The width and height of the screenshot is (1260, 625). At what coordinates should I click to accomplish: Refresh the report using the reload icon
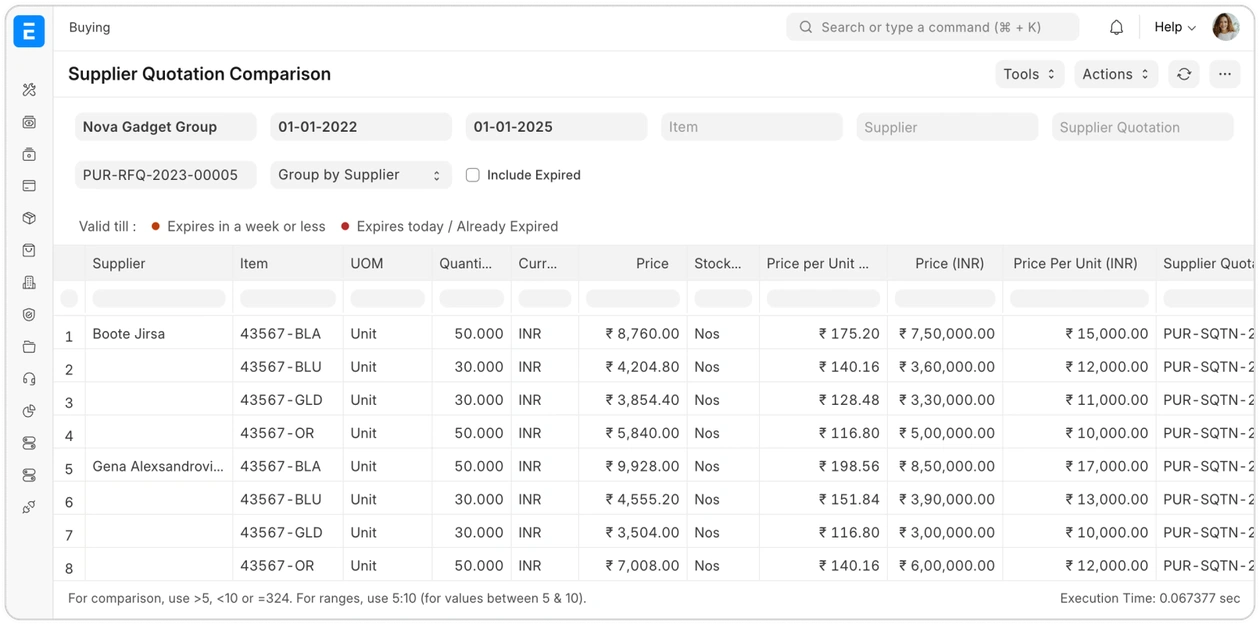(1184, 74)
